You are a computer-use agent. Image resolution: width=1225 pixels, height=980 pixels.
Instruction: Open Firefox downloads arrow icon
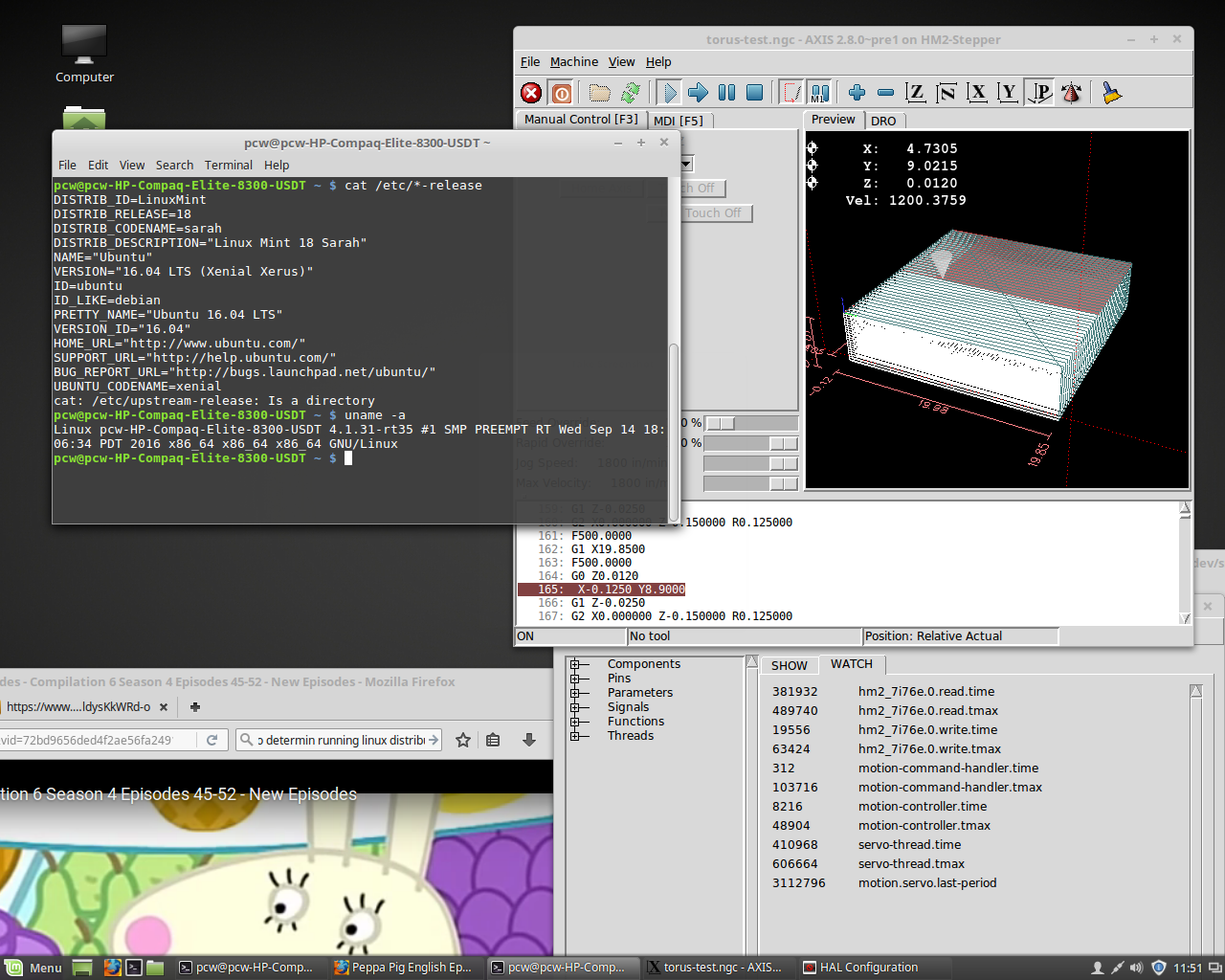[x=528, y=740]
